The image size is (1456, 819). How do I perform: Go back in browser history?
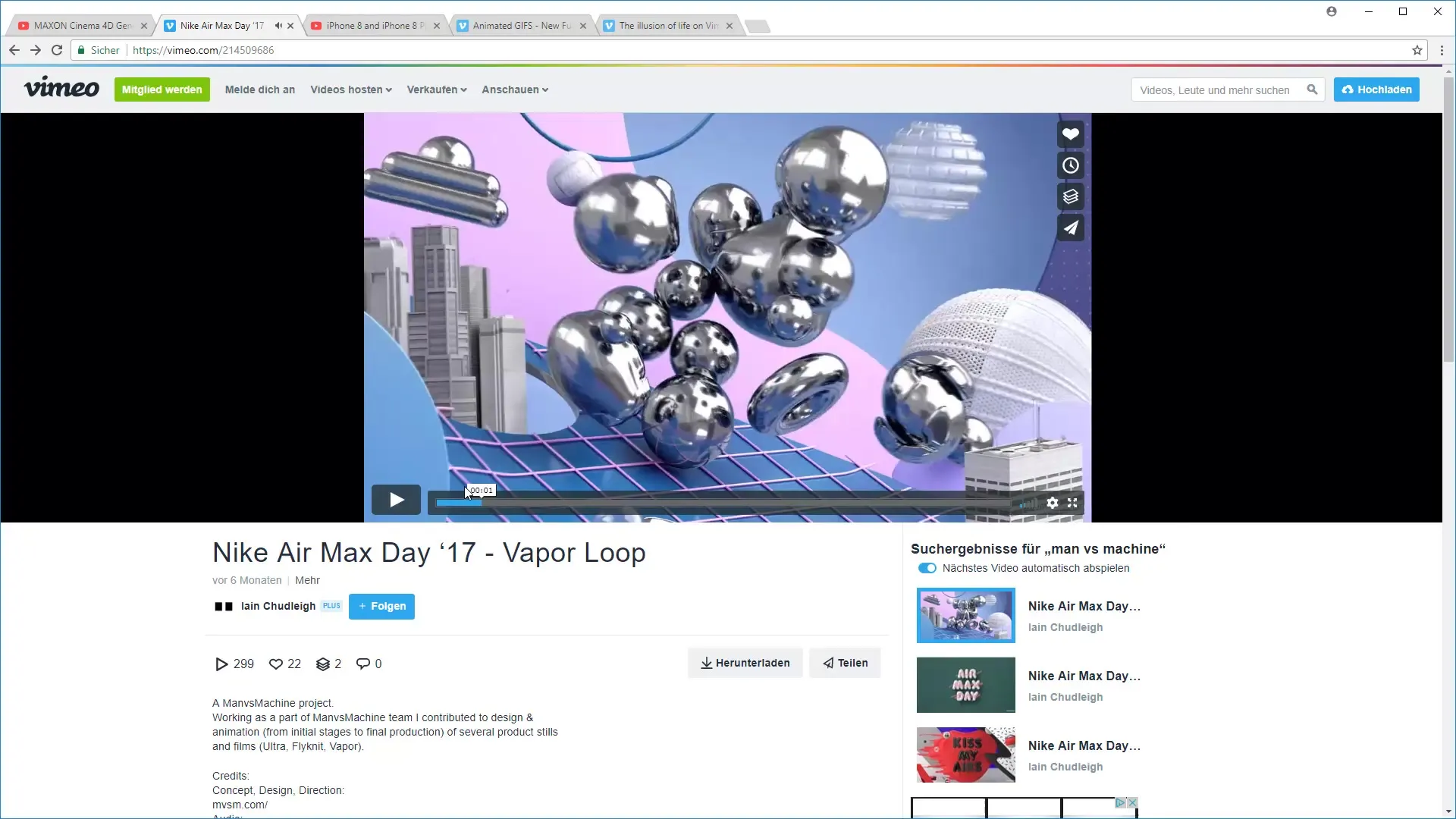14,50
